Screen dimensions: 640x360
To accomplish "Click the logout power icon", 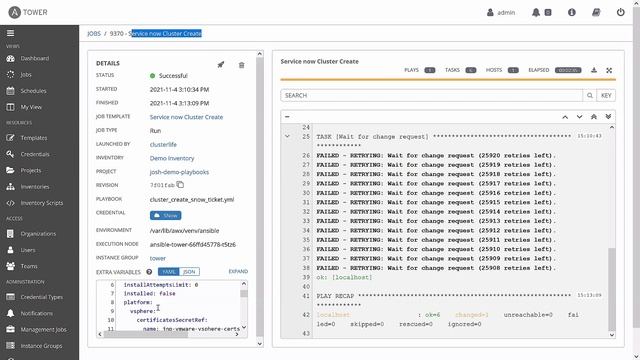I will coord(620,12).
